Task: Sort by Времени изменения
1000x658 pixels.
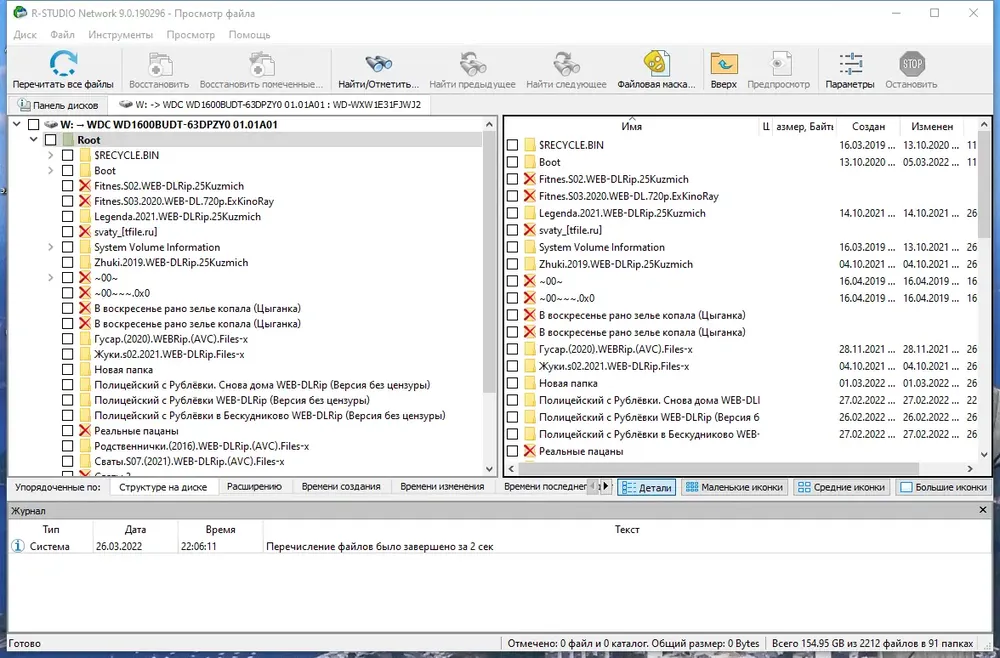Action: (x=442, y=486)
